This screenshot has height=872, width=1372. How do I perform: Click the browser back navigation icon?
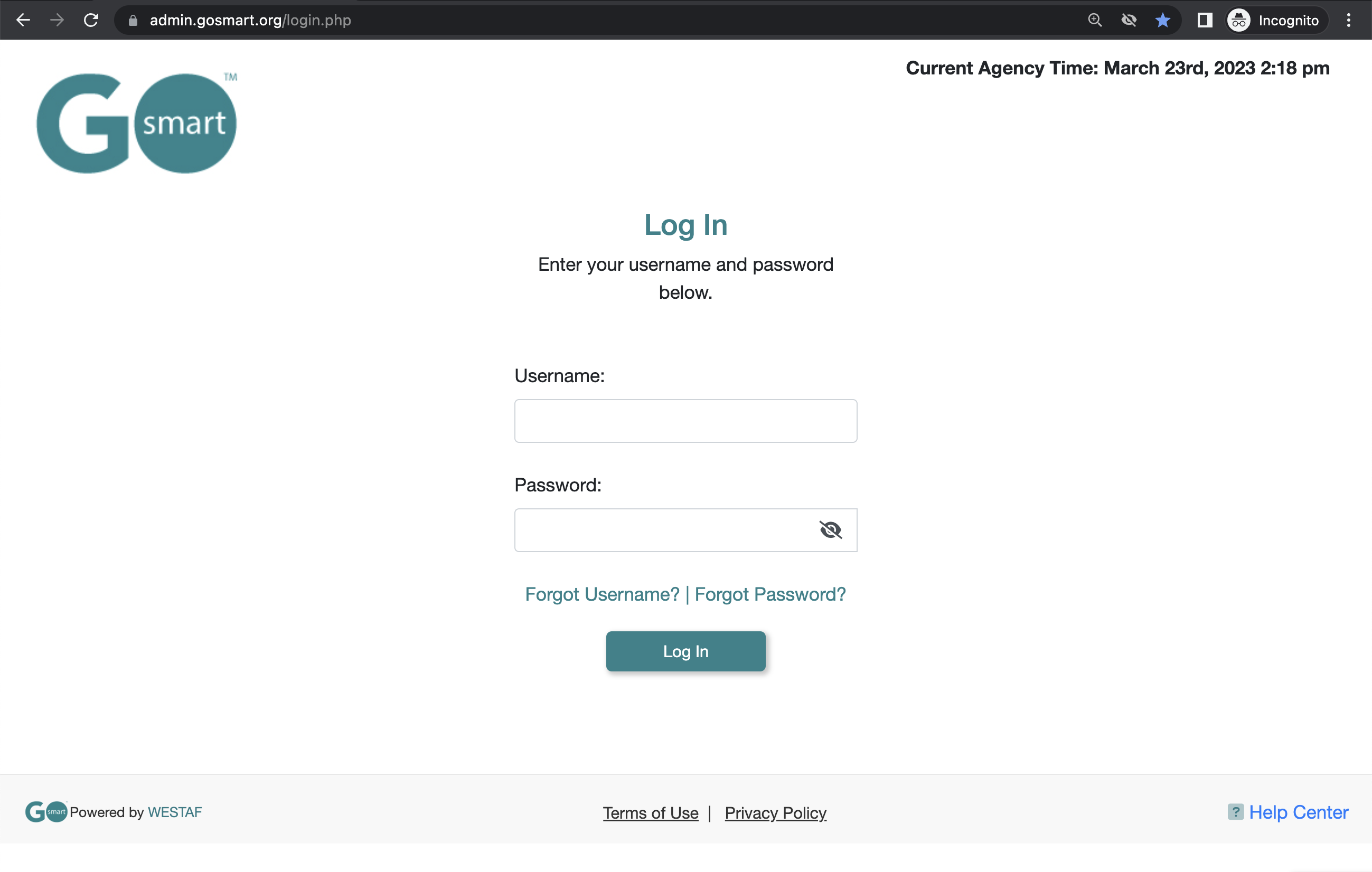(x=22, y=20)
